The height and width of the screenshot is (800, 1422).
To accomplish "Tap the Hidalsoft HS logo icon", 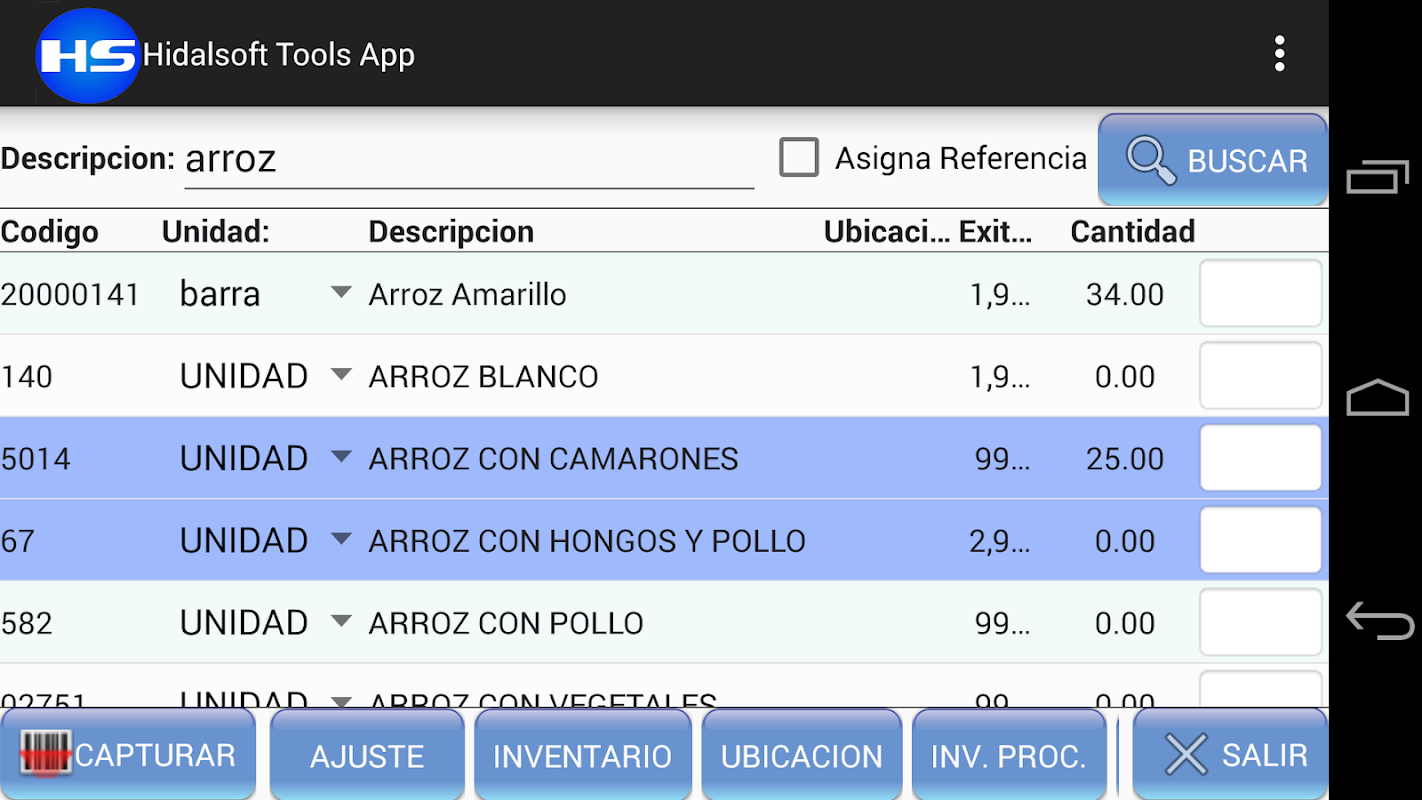I will coord(88,55).
